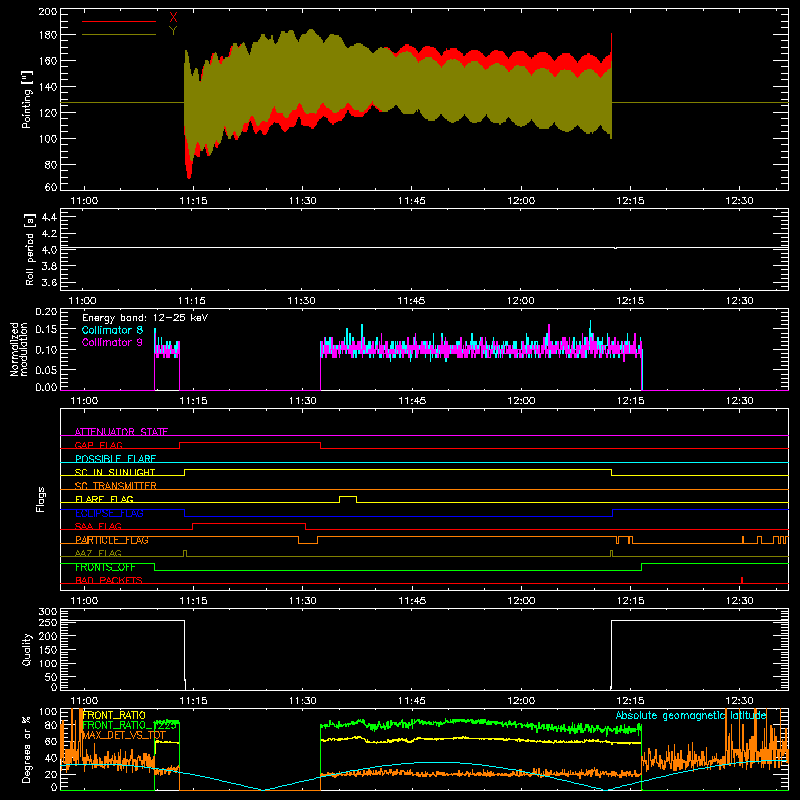
Task: Click the 'X' legend label
Action: click(173, 17)
